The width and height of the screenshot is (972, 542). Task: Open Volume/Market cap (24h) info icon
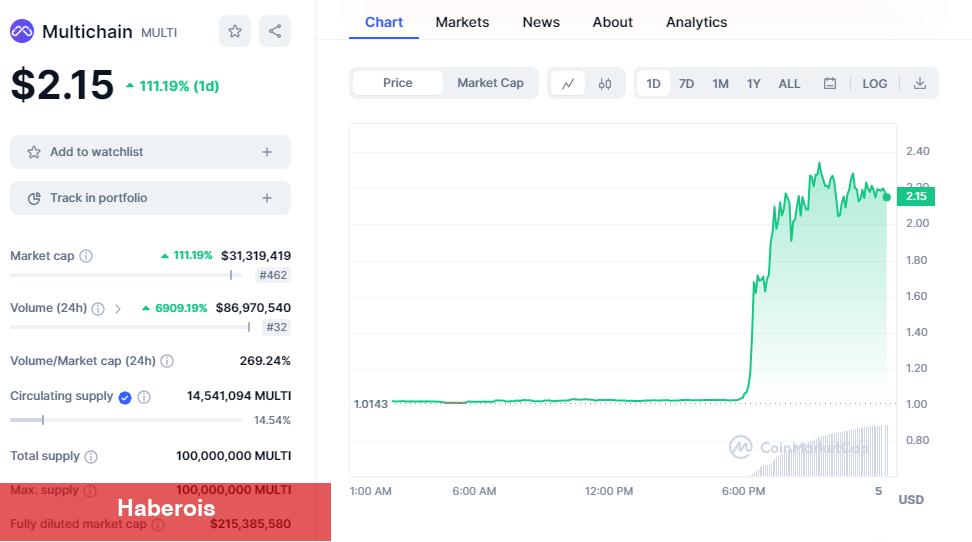point(167,361)
